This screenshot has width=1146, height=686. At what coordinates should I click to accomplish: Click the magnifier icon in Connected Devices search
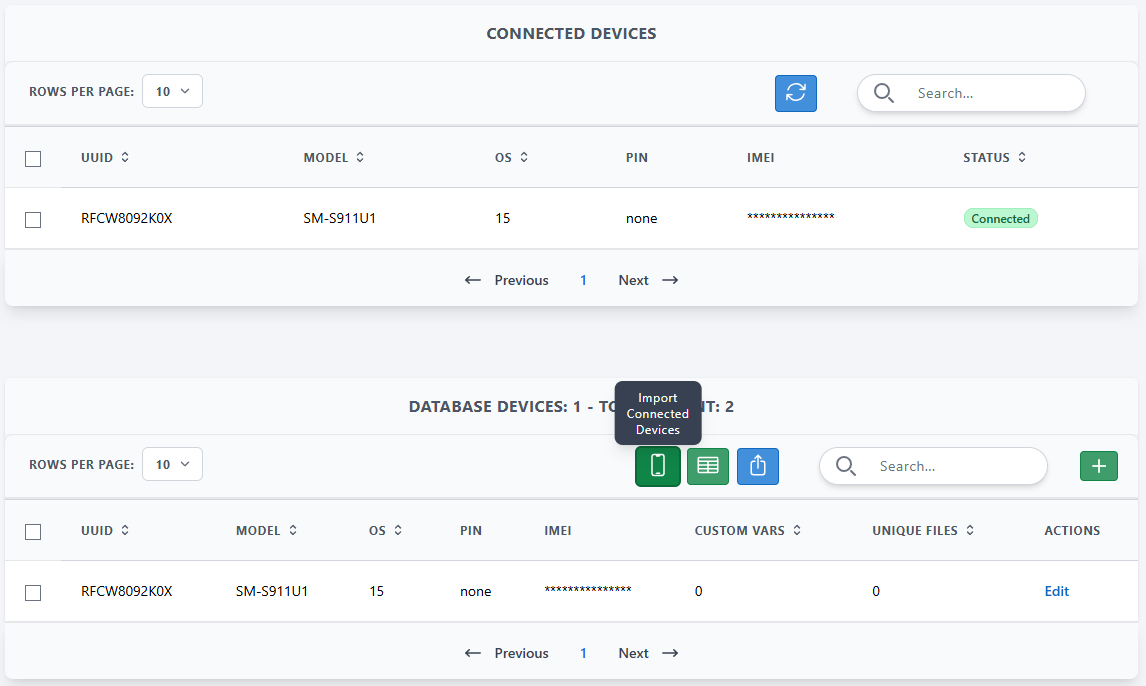click(x=884, y=93)
